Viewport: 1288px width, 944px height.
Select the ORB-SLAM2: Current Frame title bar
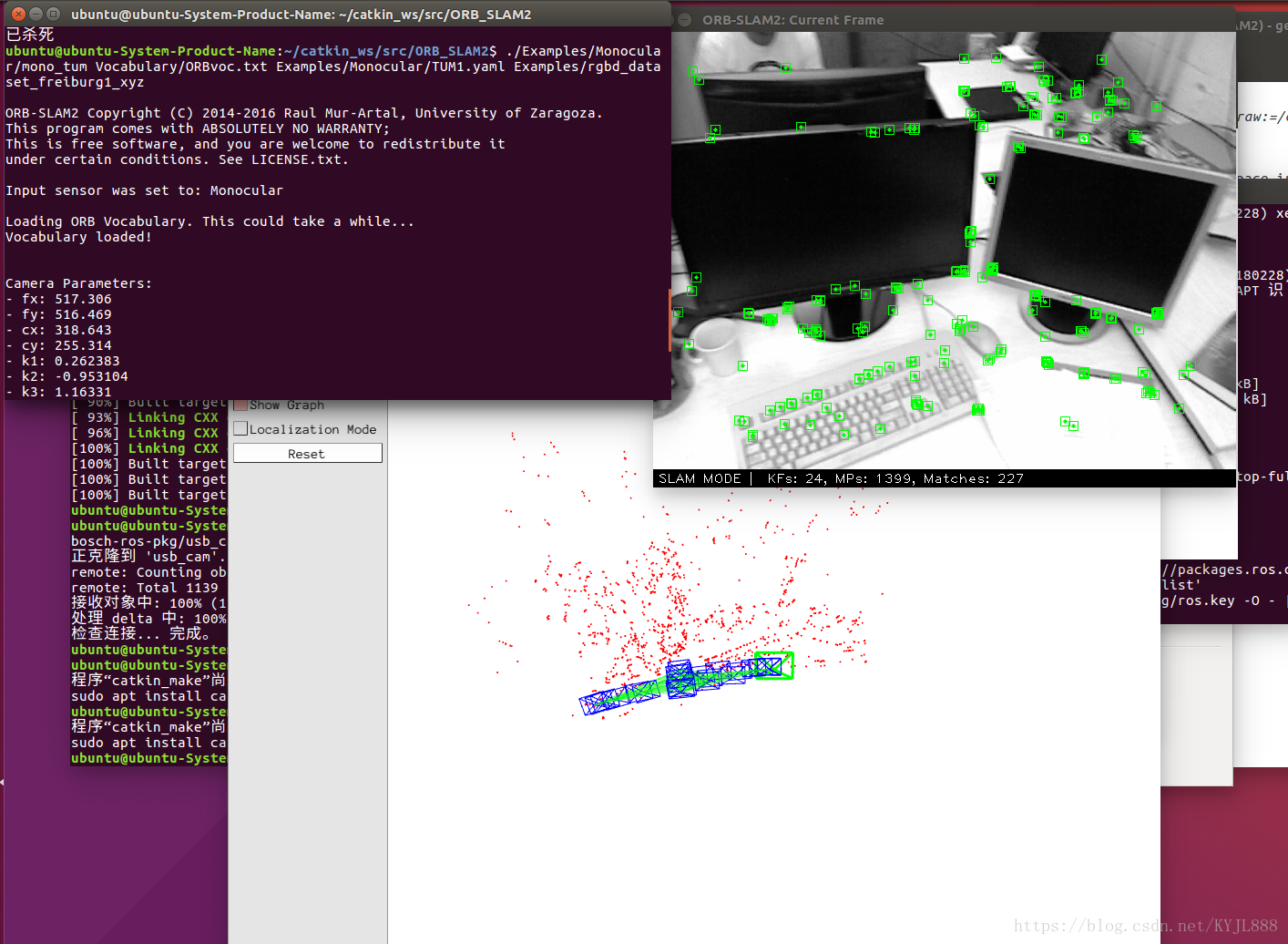(953, 19)
